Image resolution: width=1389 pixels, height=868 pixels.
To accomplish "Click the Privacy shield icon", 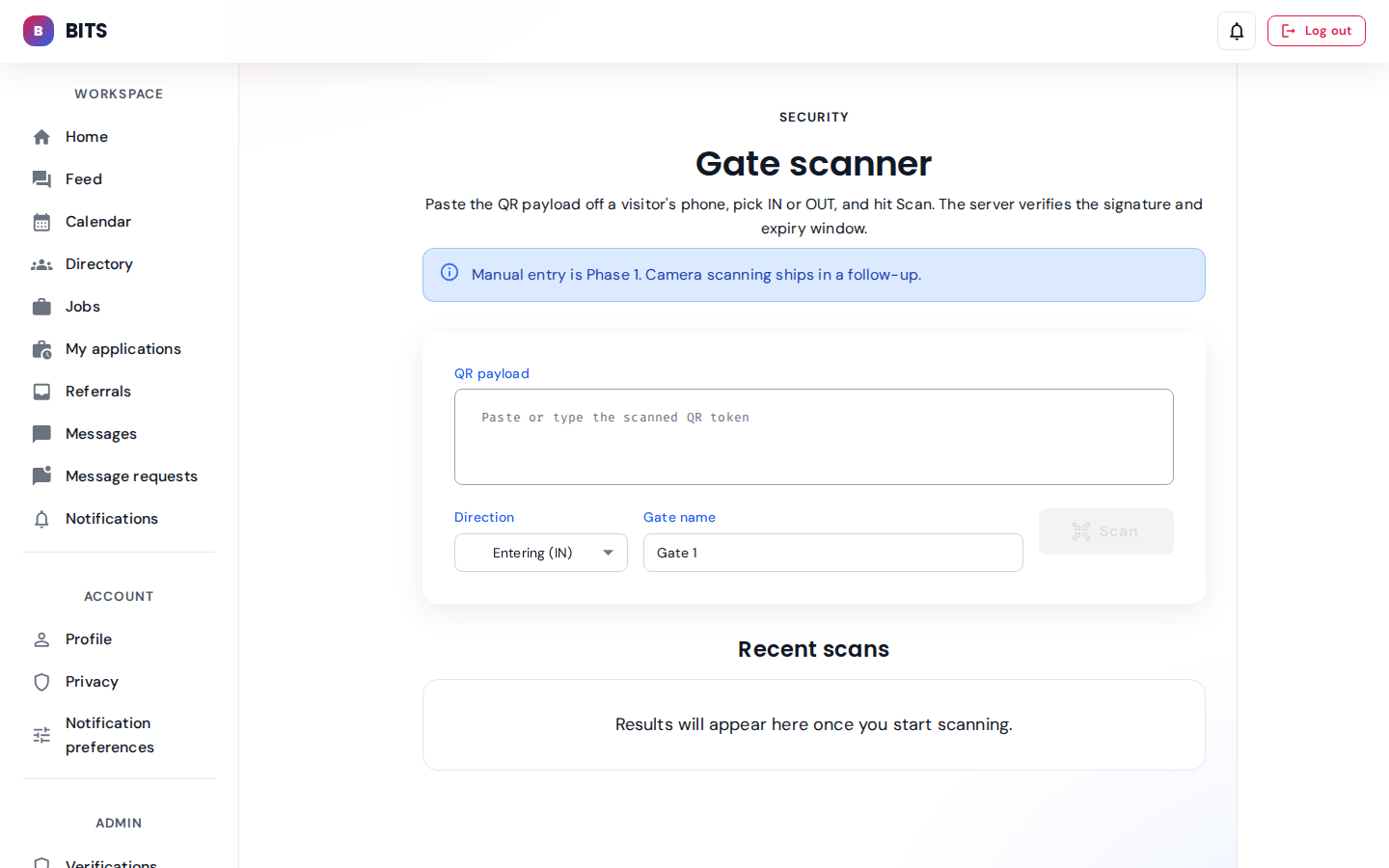I will [x=41, y=682].
